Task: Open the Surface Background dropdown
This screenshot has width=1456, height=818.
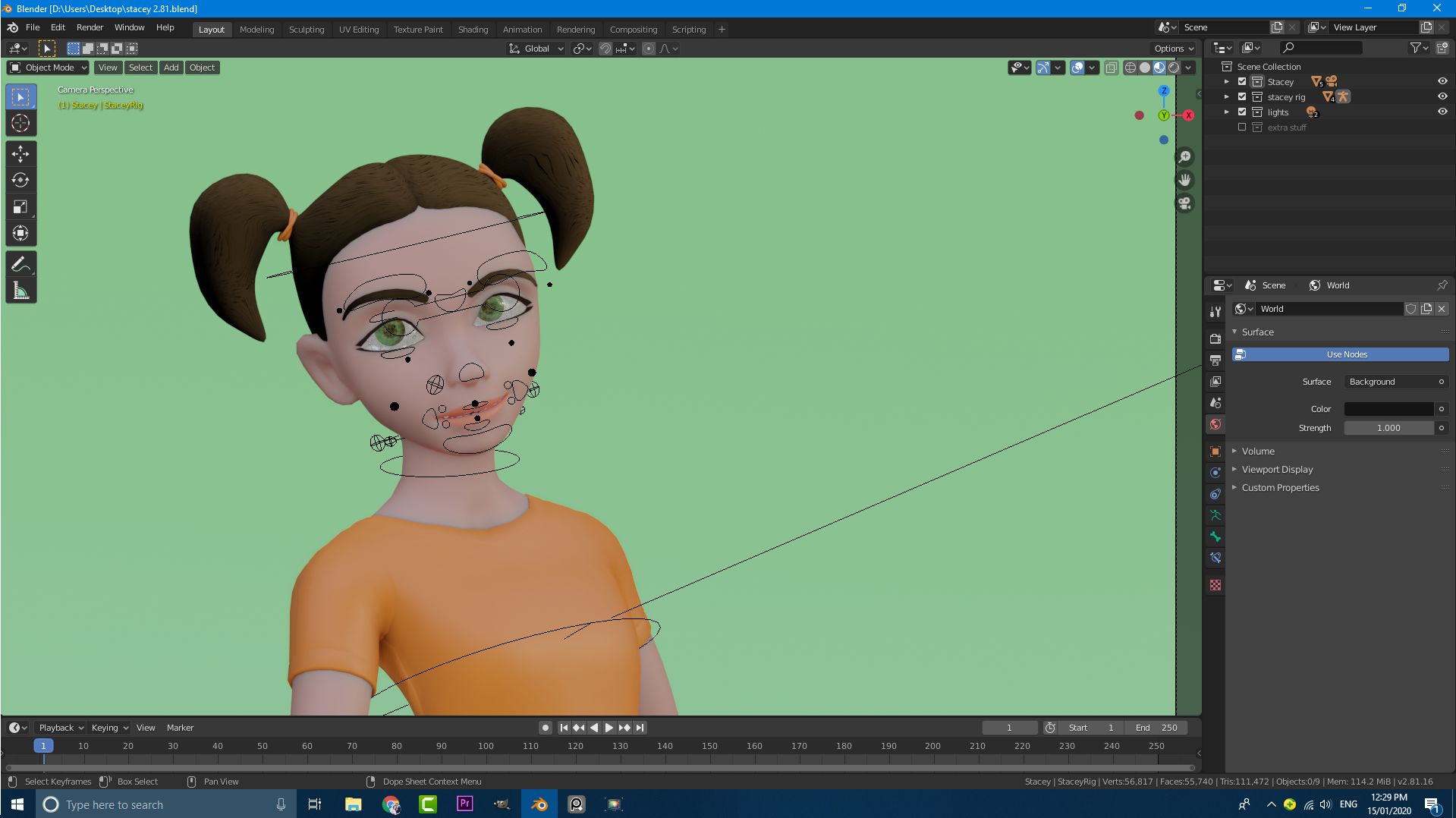Action: click(x=1395, y=382)
